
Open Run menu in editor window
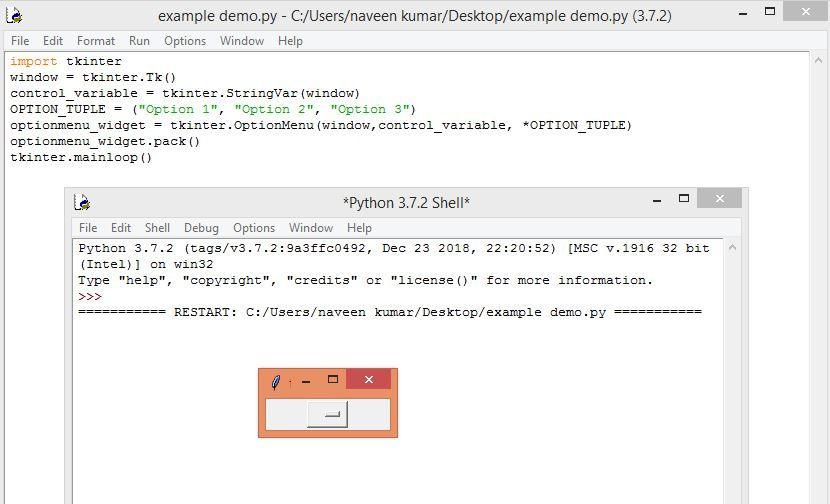[139, 41]
